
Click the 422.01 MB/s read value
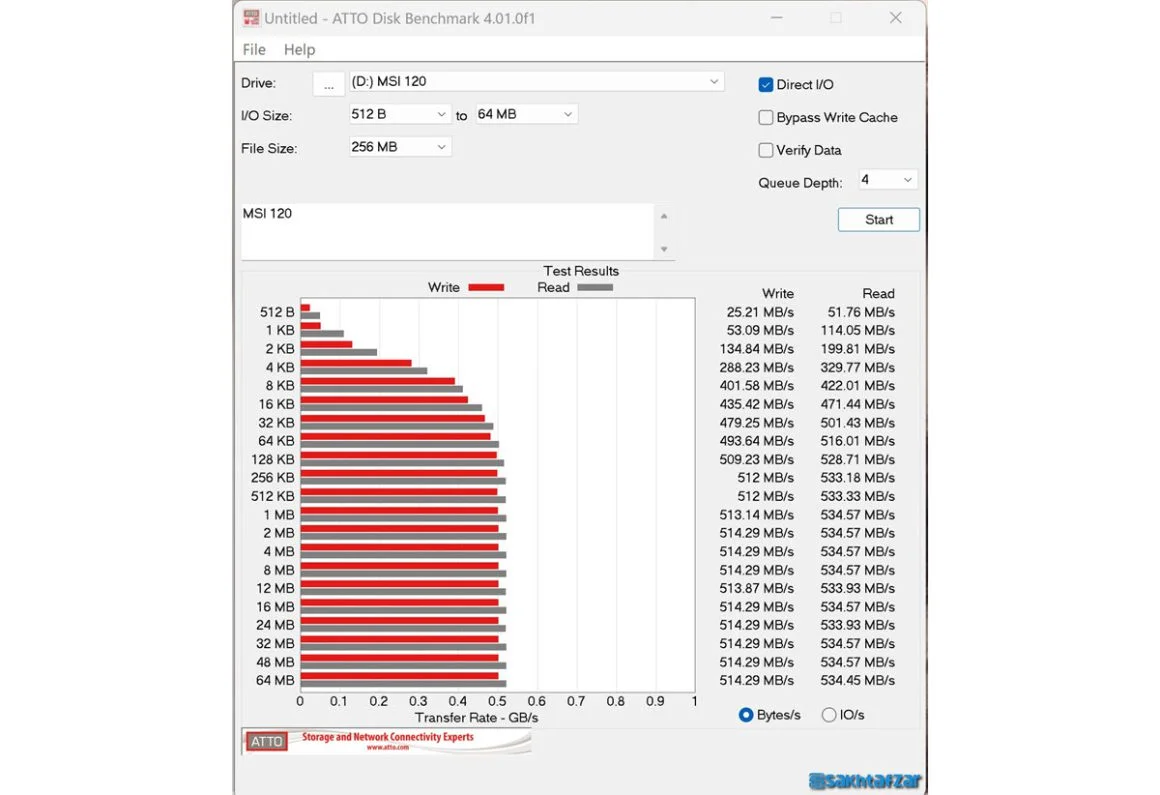click(857, 386)
